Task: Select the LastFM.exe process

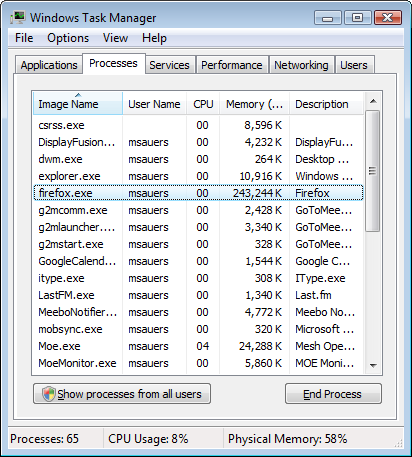Action: (198, 295)
